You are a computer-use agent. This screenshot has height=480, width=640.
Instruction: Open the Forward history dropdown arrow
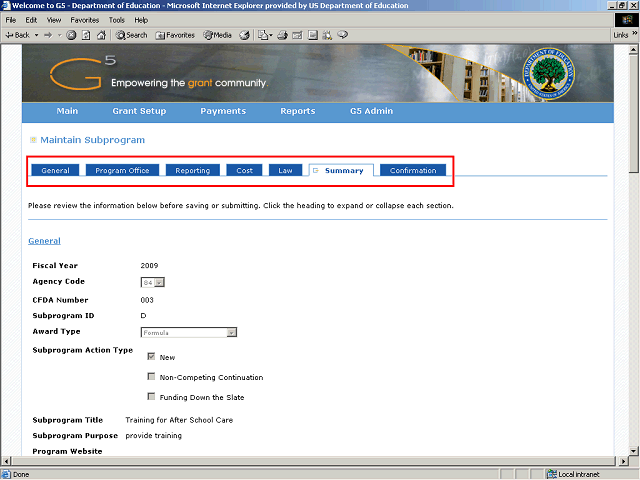(60, 35)
